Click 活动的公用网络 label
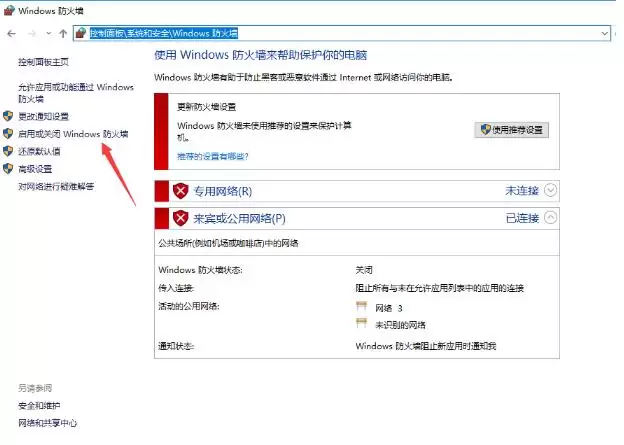 click(x=189, y=306)
